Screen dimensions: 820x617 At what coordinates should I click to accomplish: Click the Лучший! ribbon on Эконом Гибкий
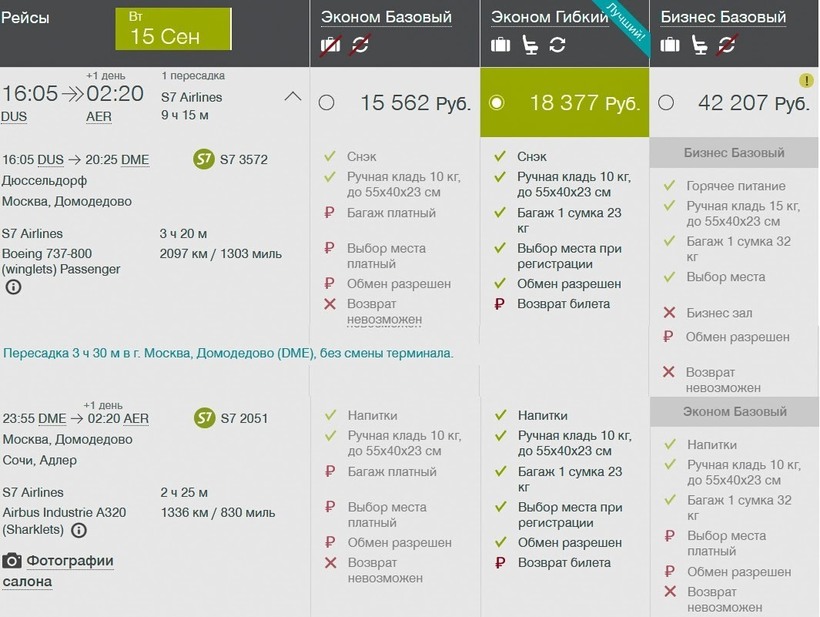point(627,25)
